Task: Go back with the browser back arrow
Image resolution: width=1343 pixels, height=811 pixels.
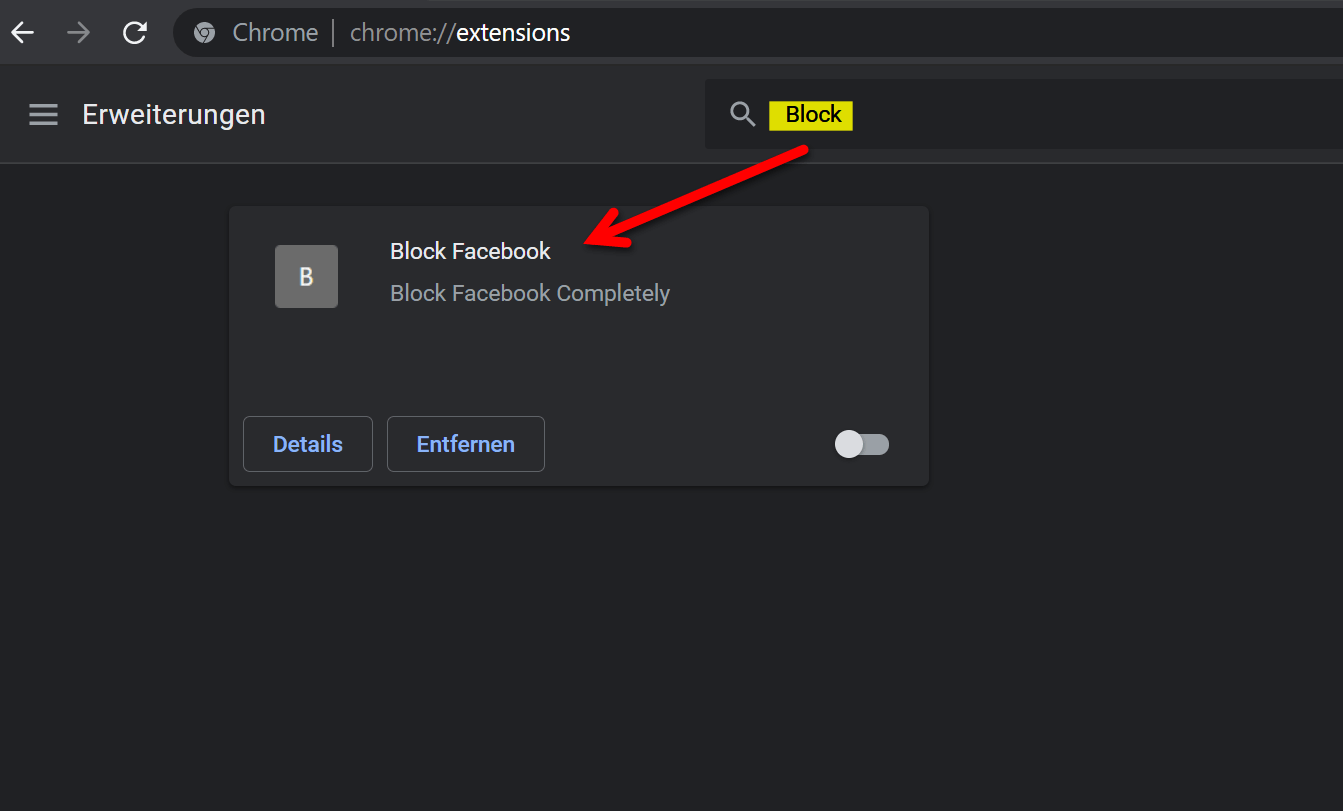Action: pyautogui.click(x=22, y=33)
